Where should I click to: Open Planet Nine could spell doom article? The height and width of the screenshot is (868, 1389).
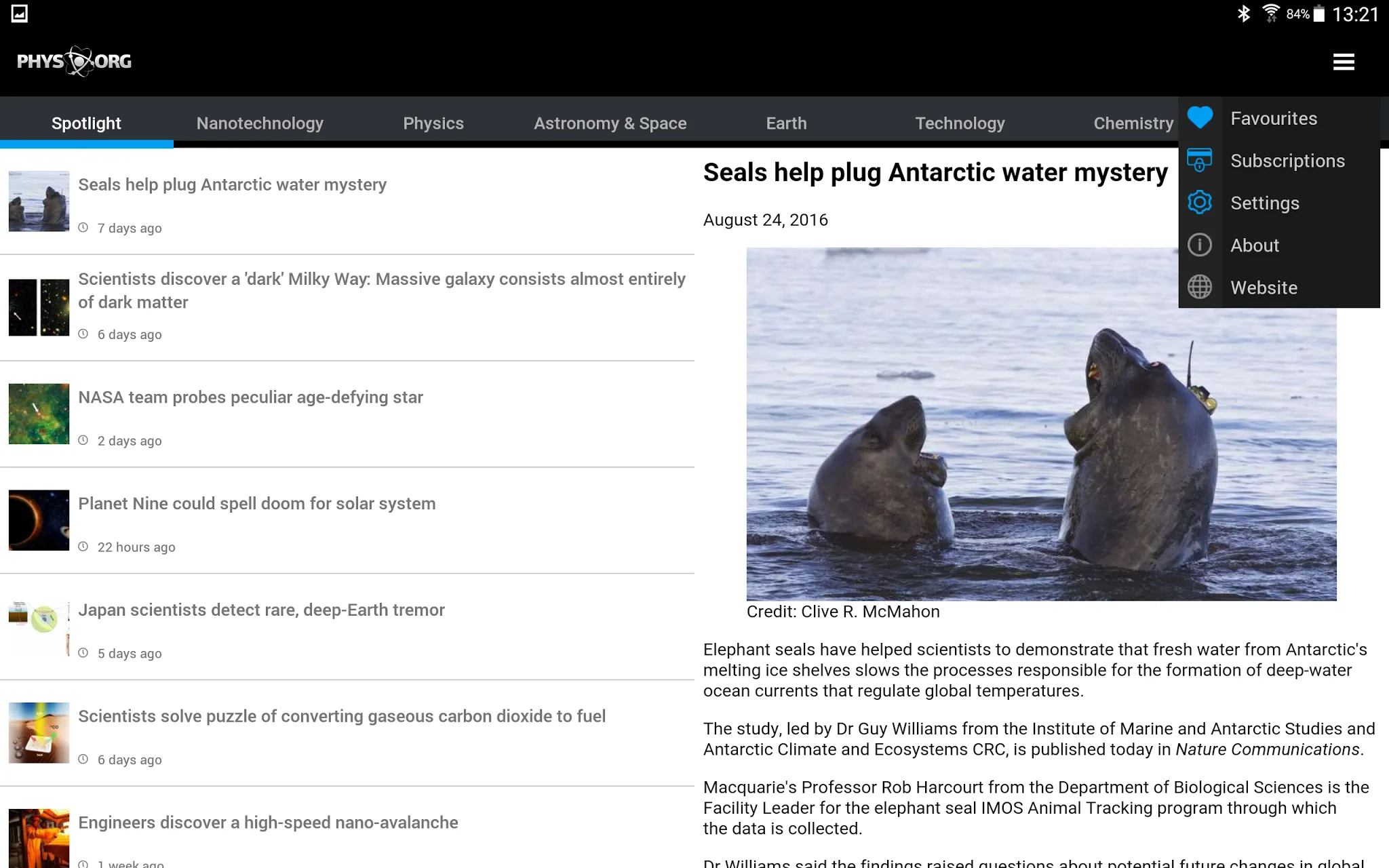[347, 521]
